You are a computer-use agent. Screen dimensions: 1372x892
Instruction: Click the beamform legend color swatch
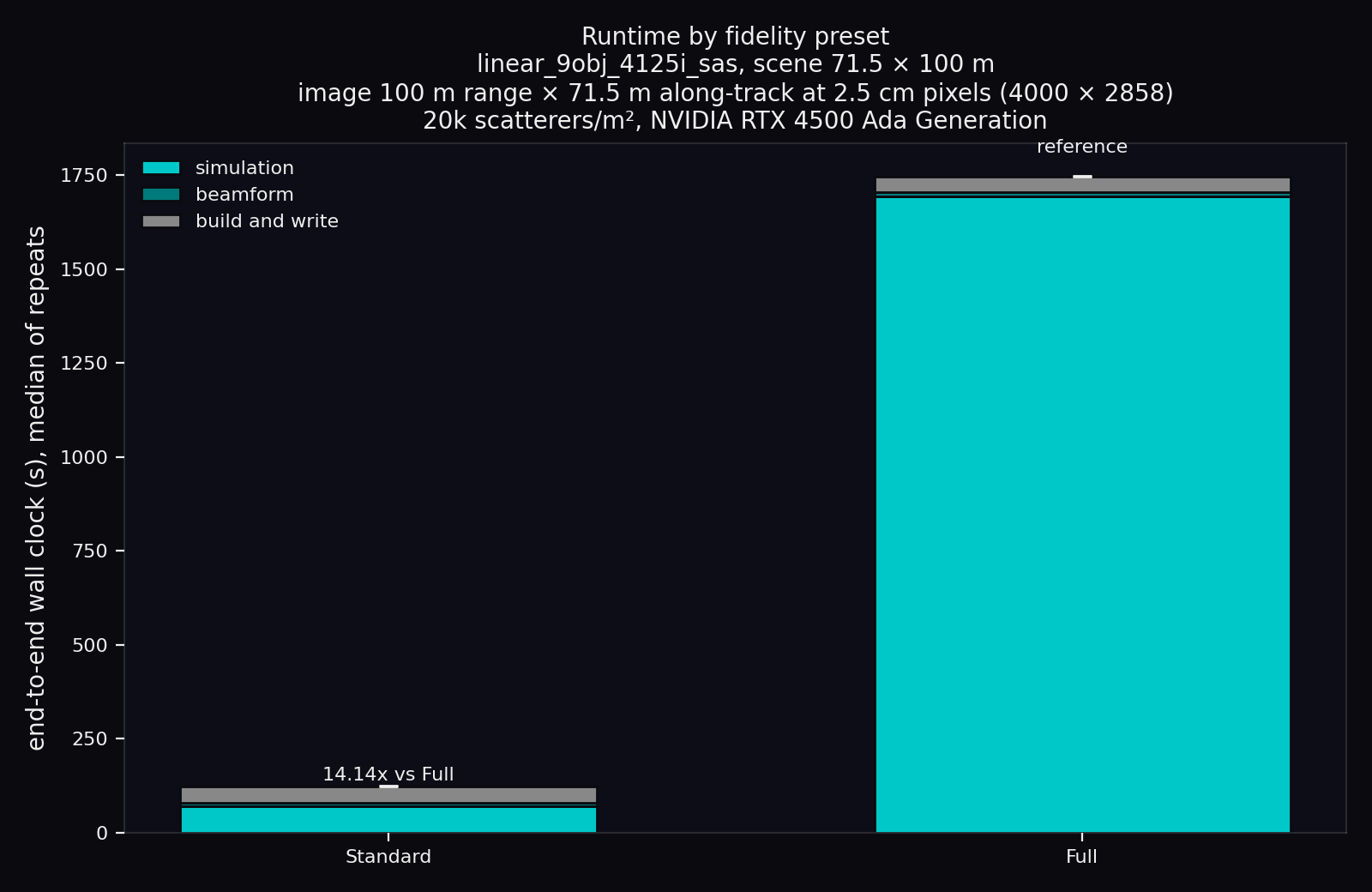pos(161,195)
